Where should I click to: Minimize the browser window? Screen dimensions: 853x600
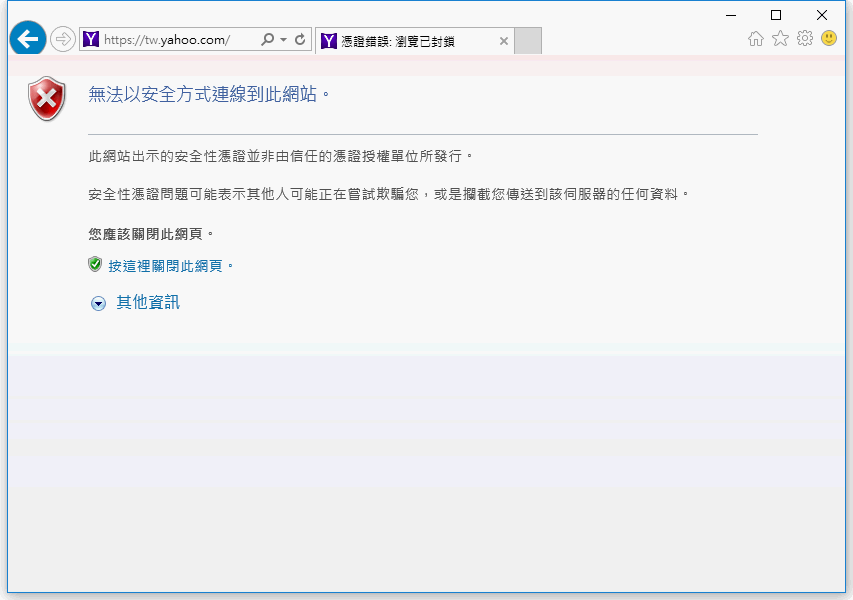point(731,15)
